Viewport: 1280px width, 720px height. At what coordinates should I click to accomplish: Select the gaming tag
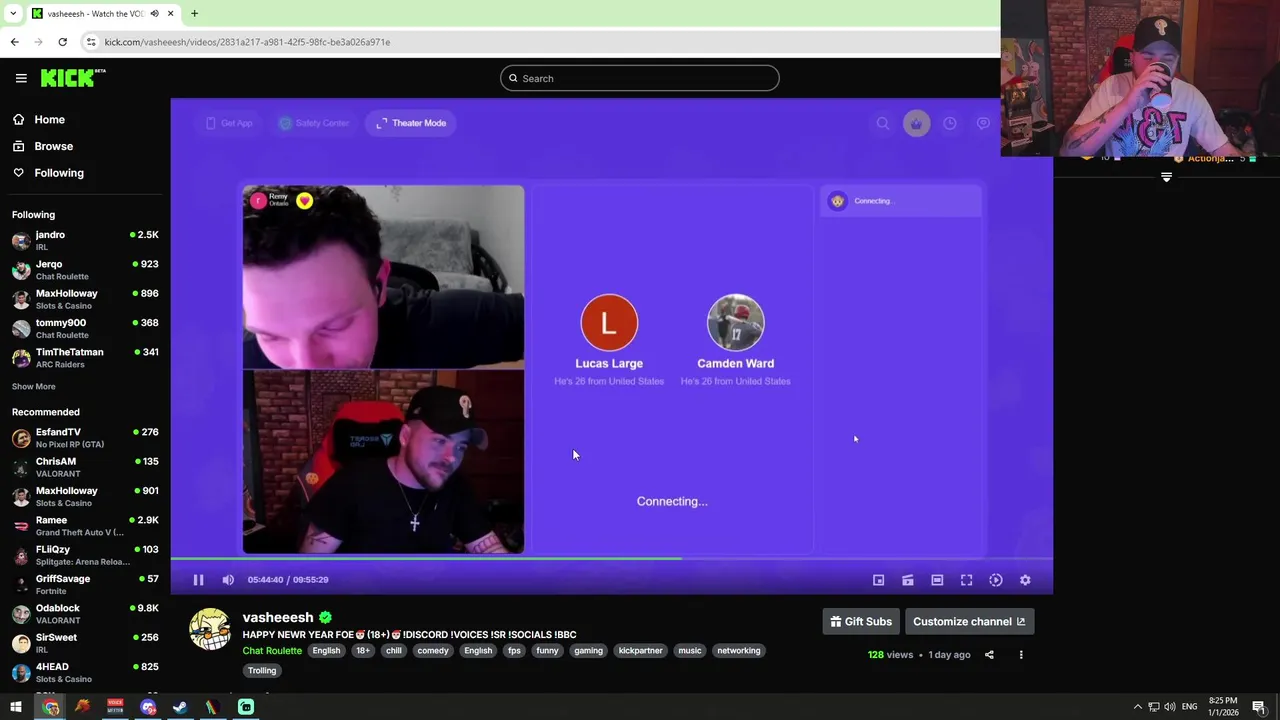(588, 651)
